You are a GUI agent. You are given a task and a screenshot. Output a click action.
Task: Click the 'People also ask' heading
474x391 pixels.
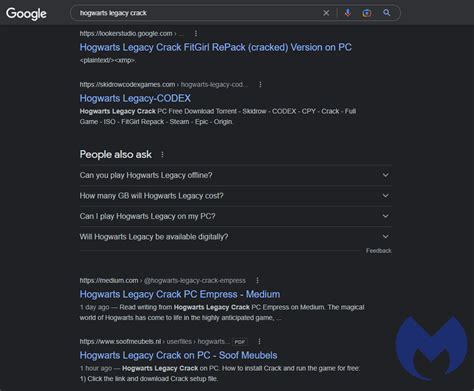[116, 155]
